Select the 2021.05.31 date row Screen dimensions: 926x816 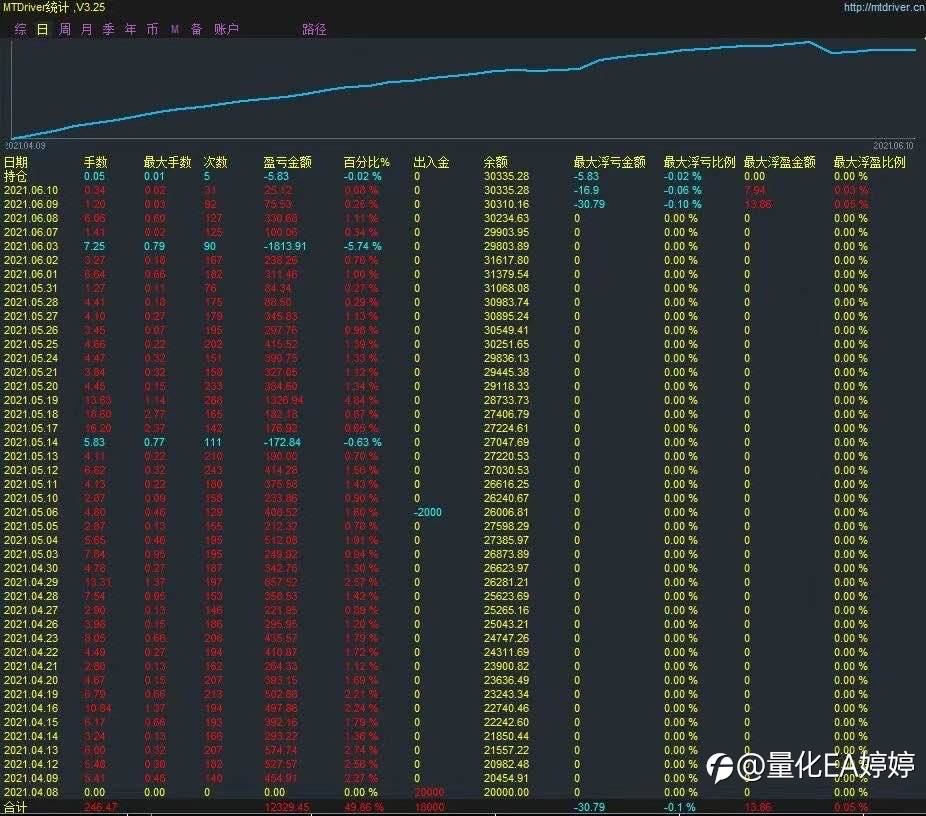(31, 288)
